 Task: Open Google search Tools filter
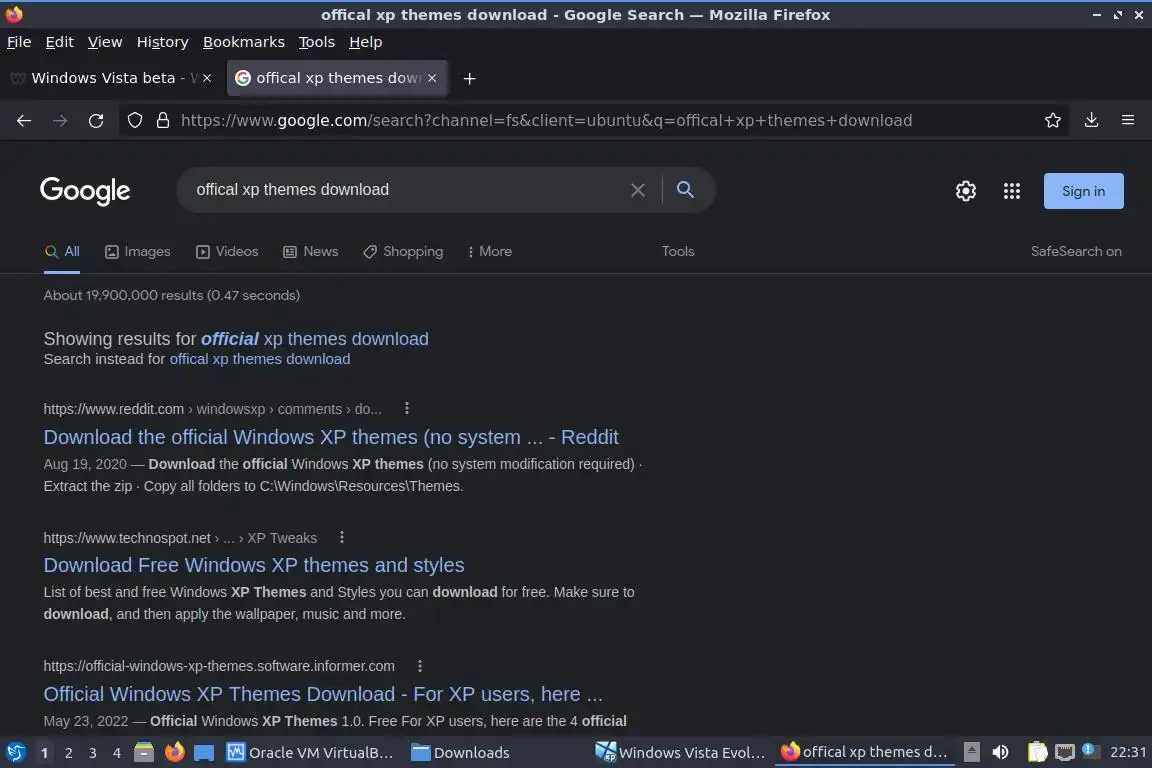pos(678,251)
